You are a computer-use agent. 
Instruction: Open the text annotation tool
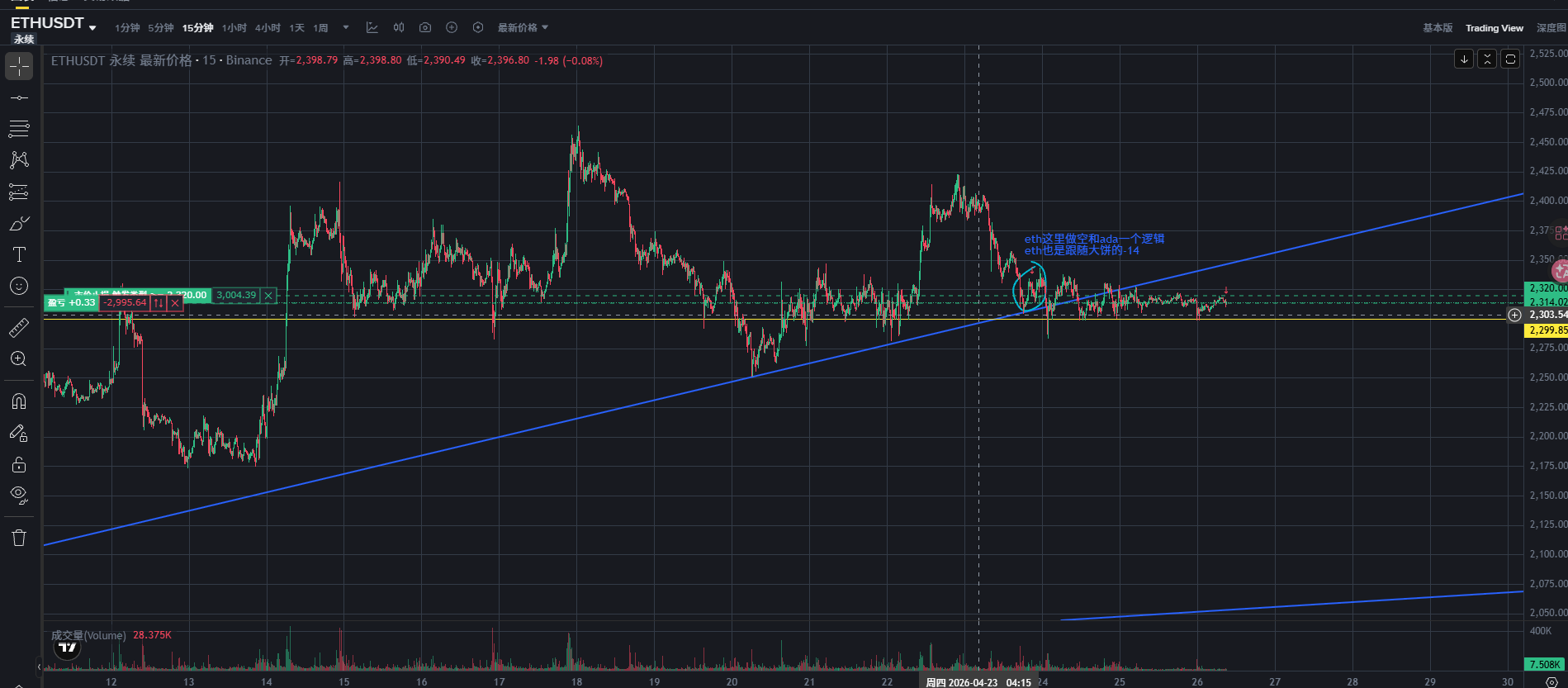click(x=19, y=254)
